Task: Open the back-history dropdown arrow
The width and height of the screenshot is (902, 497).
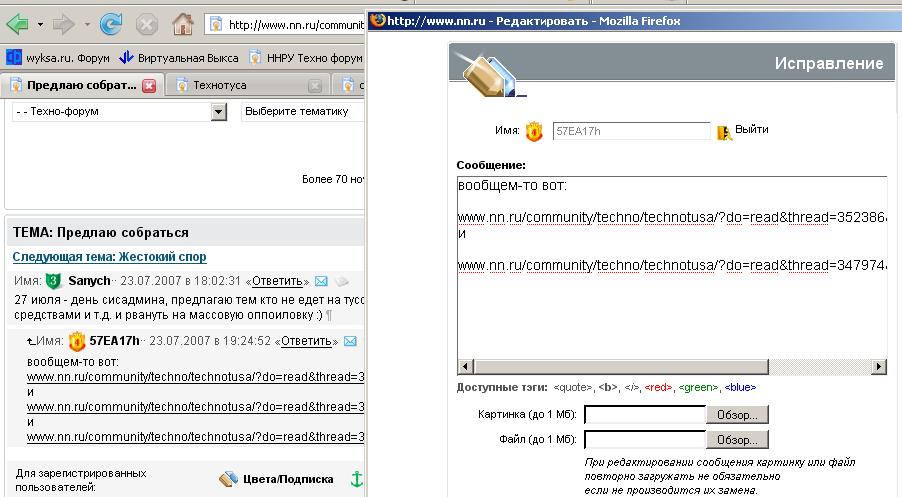Action: (x=39, y=23)
